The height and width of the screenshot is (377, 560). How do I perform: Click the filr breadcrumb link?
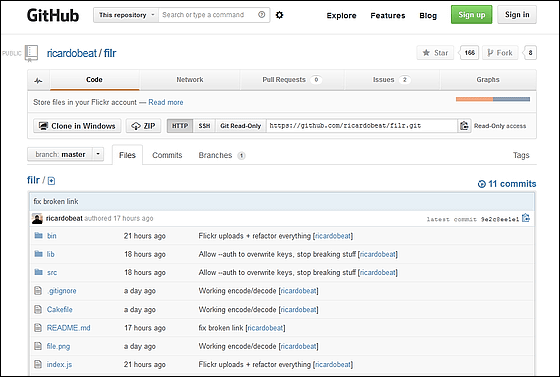coord(33,180)
